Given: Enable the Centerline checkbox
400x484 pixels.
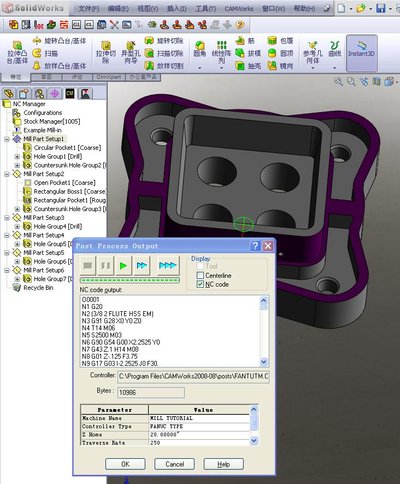Looking at the screenshot, I should (x=200, y=275).
